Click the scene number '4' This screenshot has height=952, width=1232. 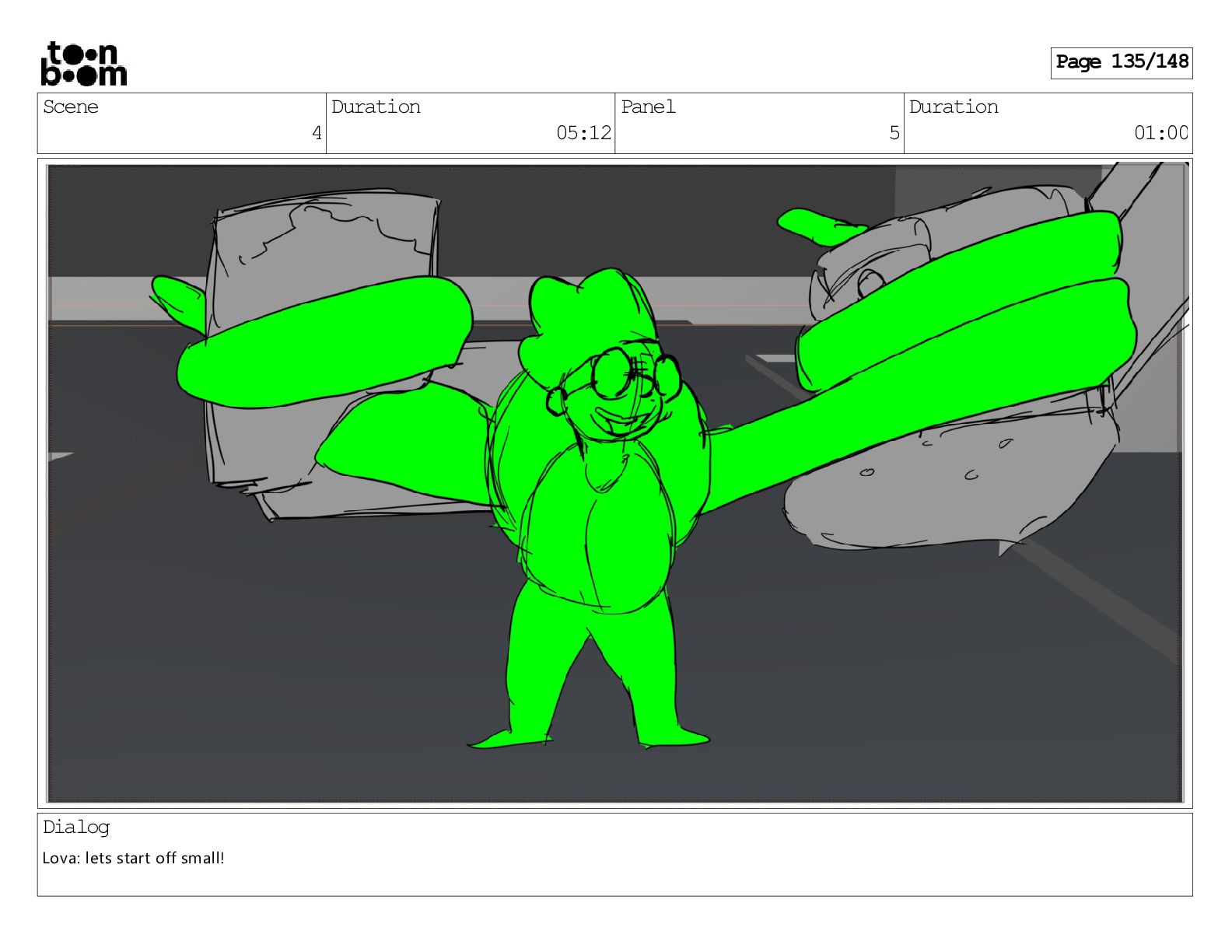317,133
